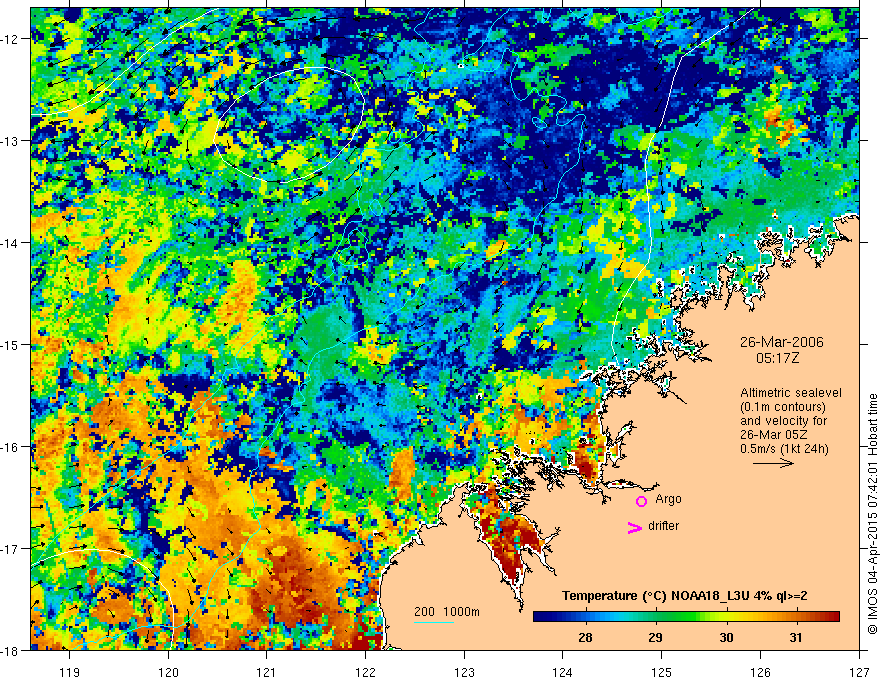This screenshot has width=880, height=680.
Task: Click the color bar tick label 28
Action: [x=585, y=637]
